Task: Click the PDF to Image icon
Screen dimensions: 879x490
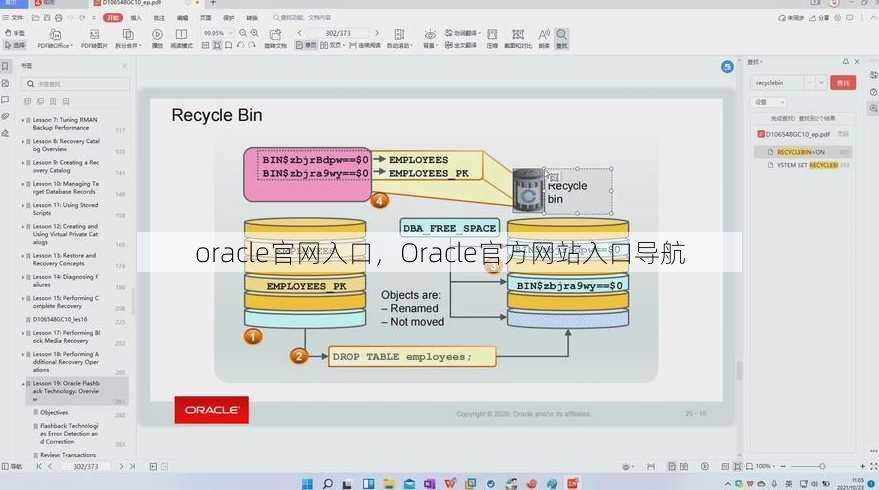Action: pos(94,35)
